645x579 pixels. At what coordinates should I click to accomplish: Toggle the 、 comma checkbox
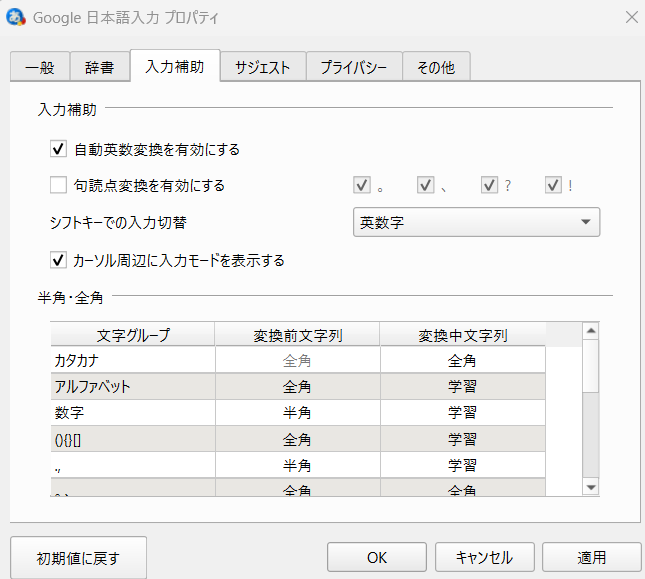[425, 185]
